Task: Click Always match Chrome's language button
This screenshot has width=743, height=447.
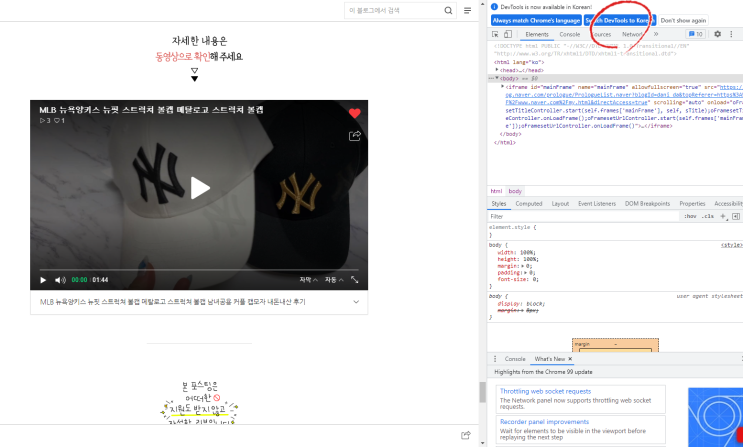Action: [536, 20]
